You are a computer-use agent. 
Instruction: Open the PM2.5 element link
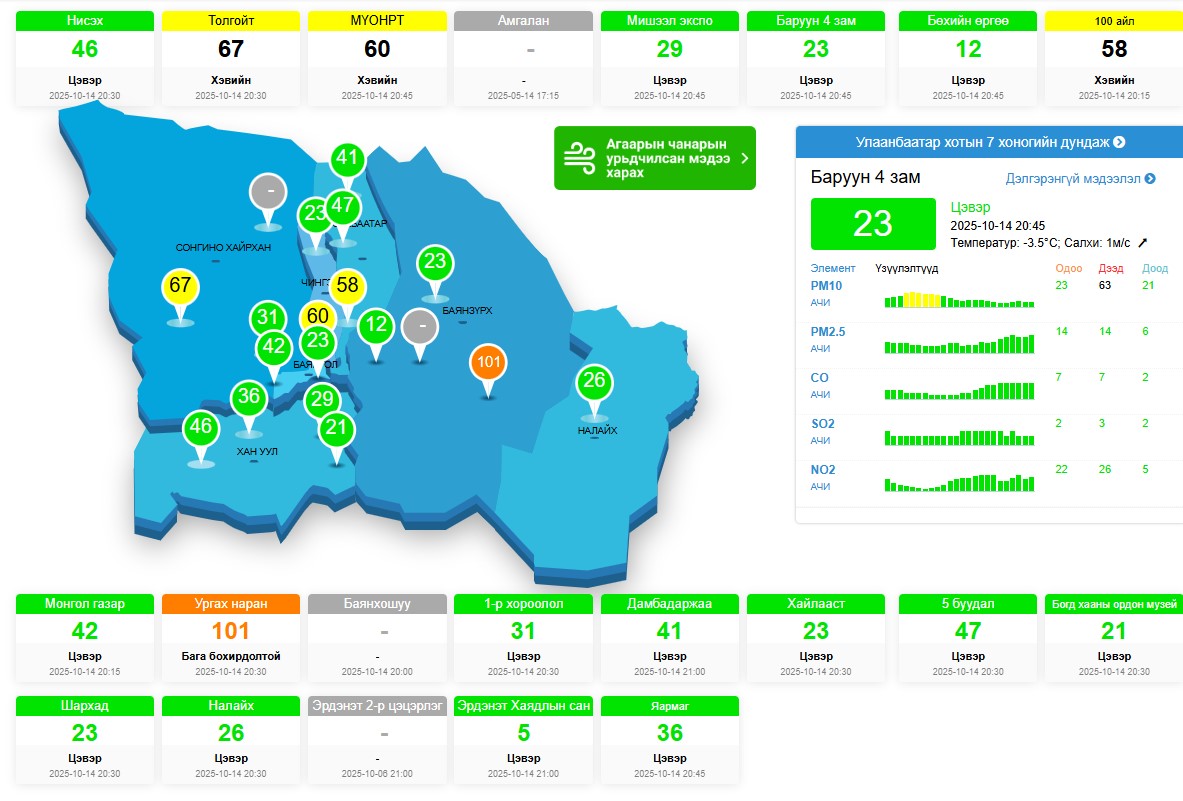coord(827,332)
